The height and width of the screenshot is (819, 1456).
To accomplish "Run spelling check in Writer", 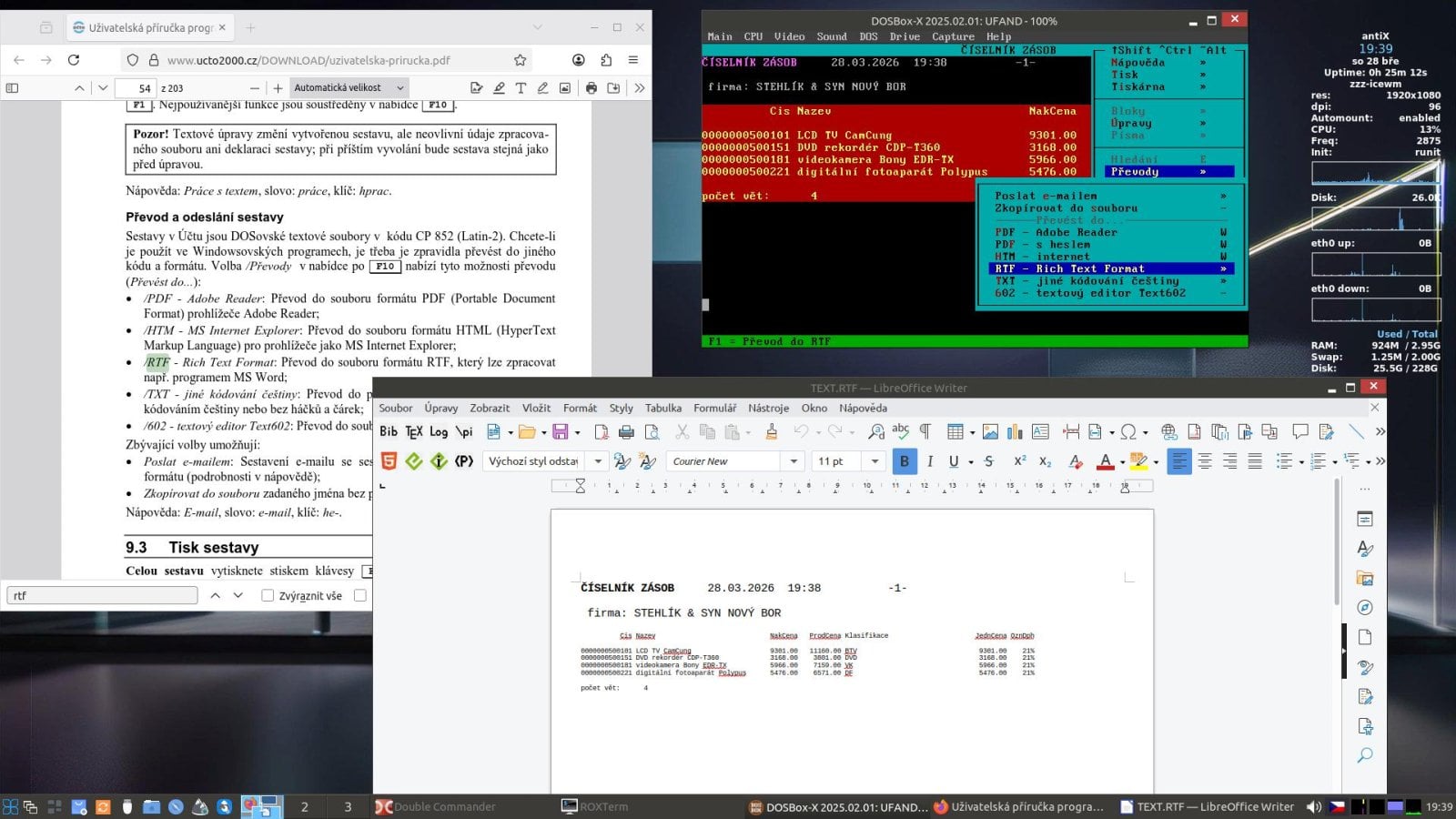I will [x=901, y=431].
